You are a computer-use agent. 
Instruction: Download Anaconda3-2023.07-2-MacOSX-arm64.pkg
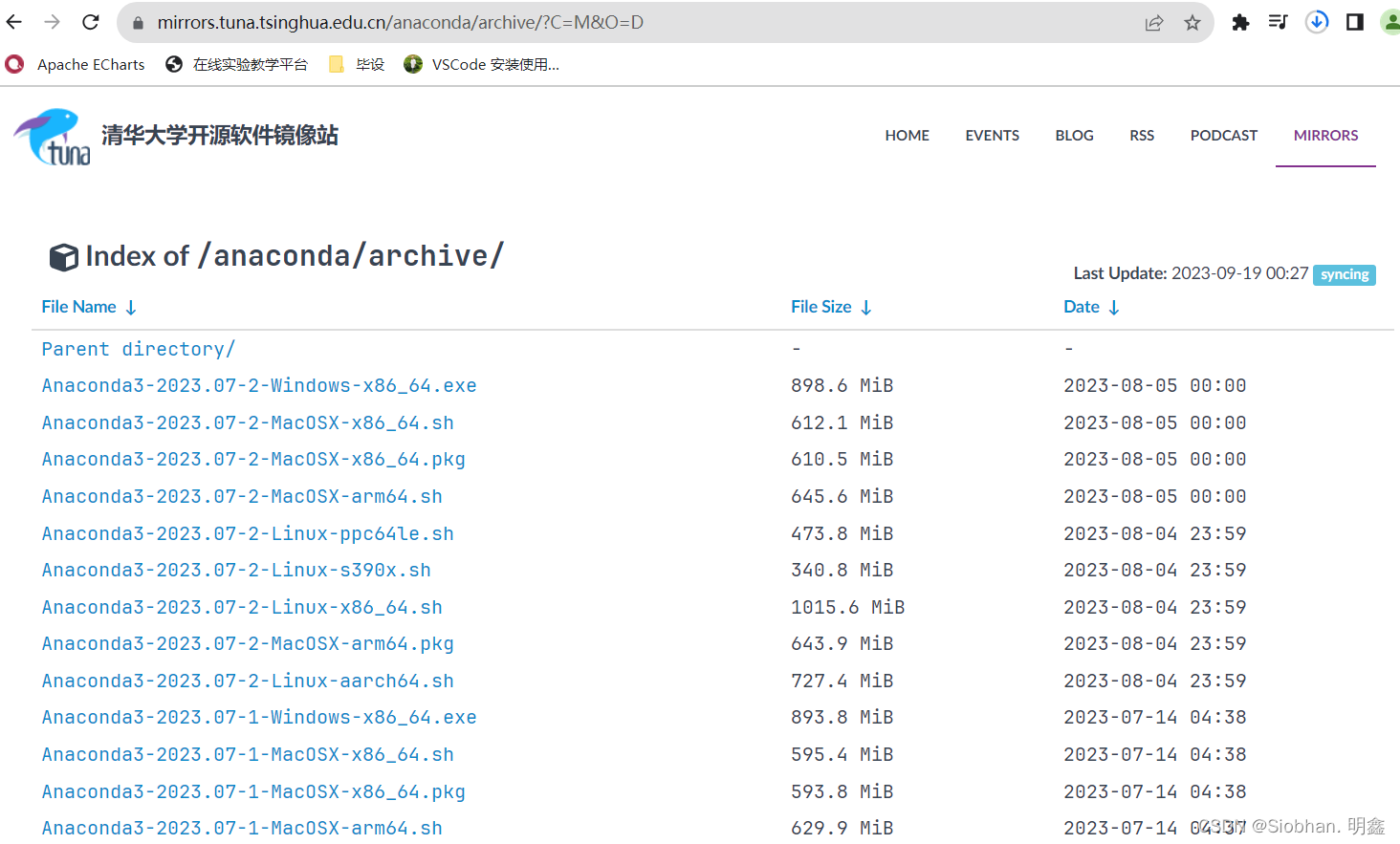[248, 644]
